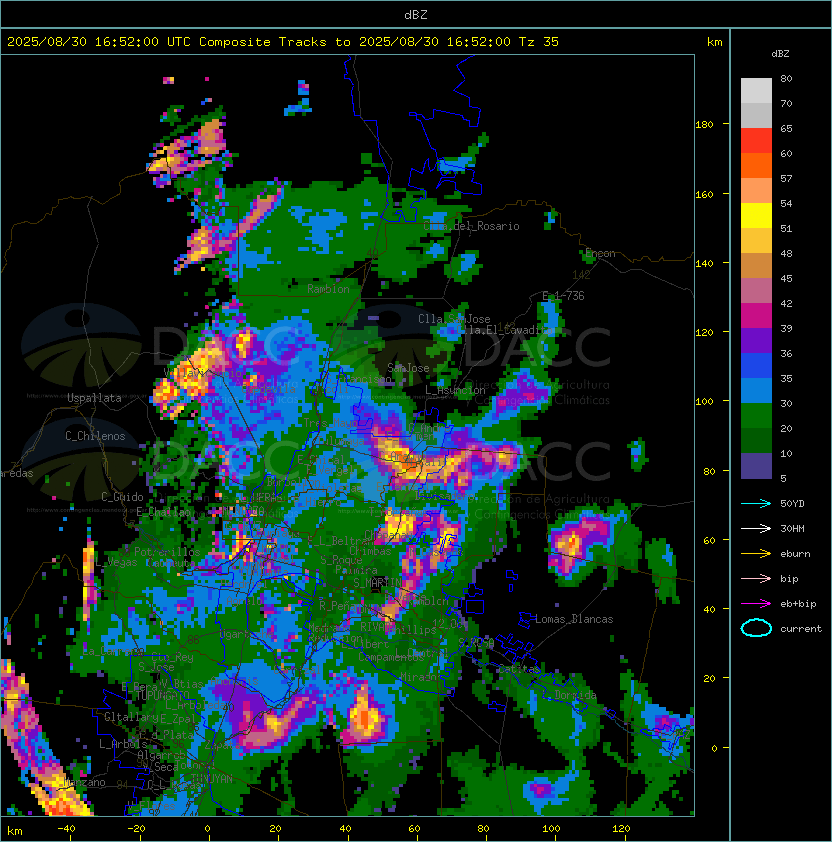Click the 'current' legend label text

pos(801,629)
